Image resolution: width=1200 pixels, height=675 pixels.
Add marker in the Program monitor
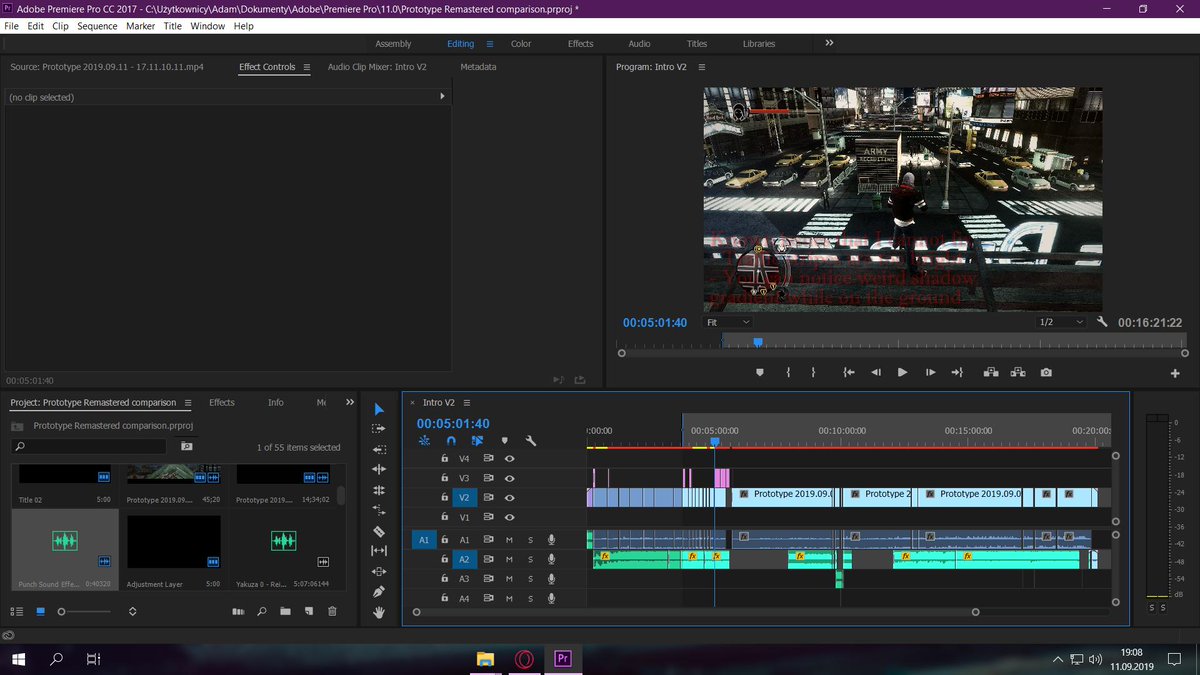[760, 372]
